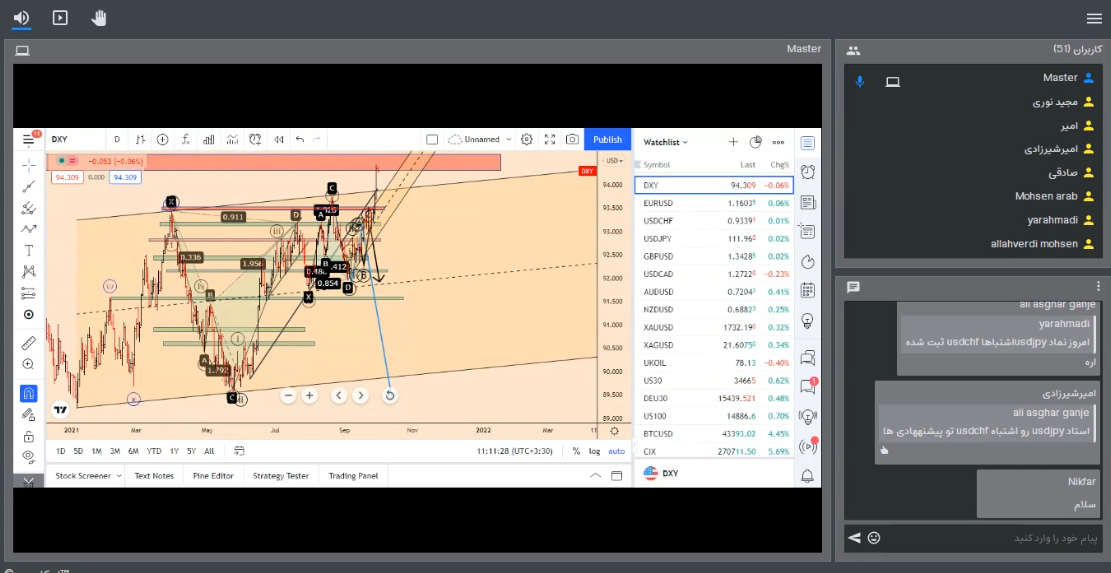Open the Strategy Tester tab
Screen dimensions: 1111x573
pos(281,476)
